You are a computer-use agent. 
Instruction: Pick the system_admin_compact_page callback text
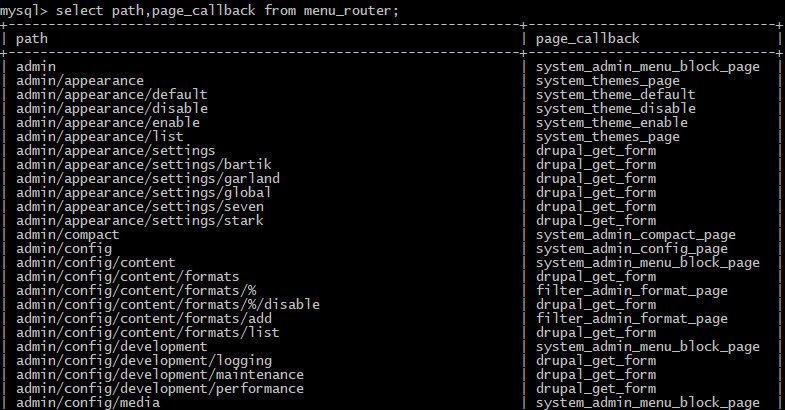636,234
